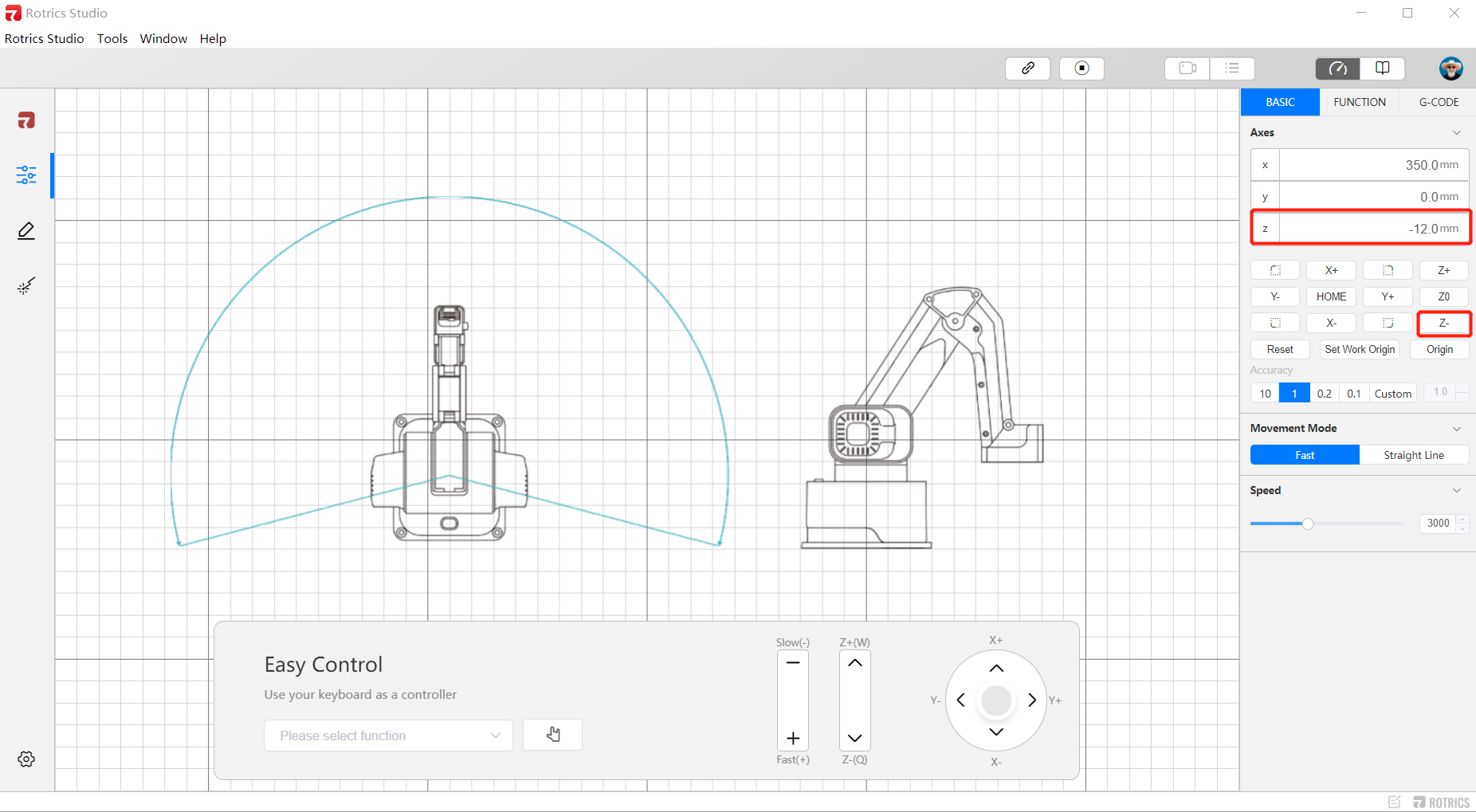Image resolution: width=1476 pixels, height=812 pixels.
Task: Click the speed 3000 input field
Action: (x=1439, y=524)
